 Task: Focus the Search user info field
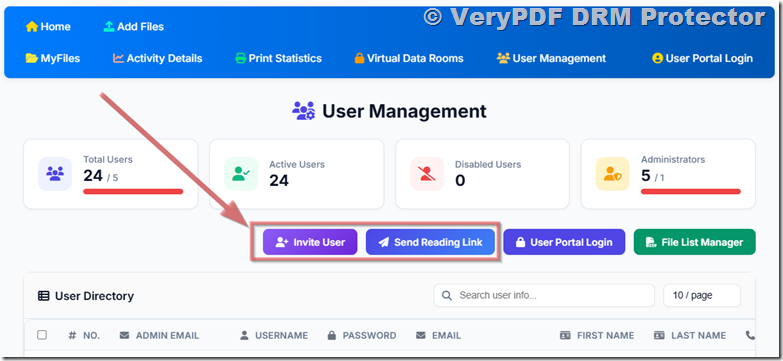pyautogui.click(x=544, y=296)
